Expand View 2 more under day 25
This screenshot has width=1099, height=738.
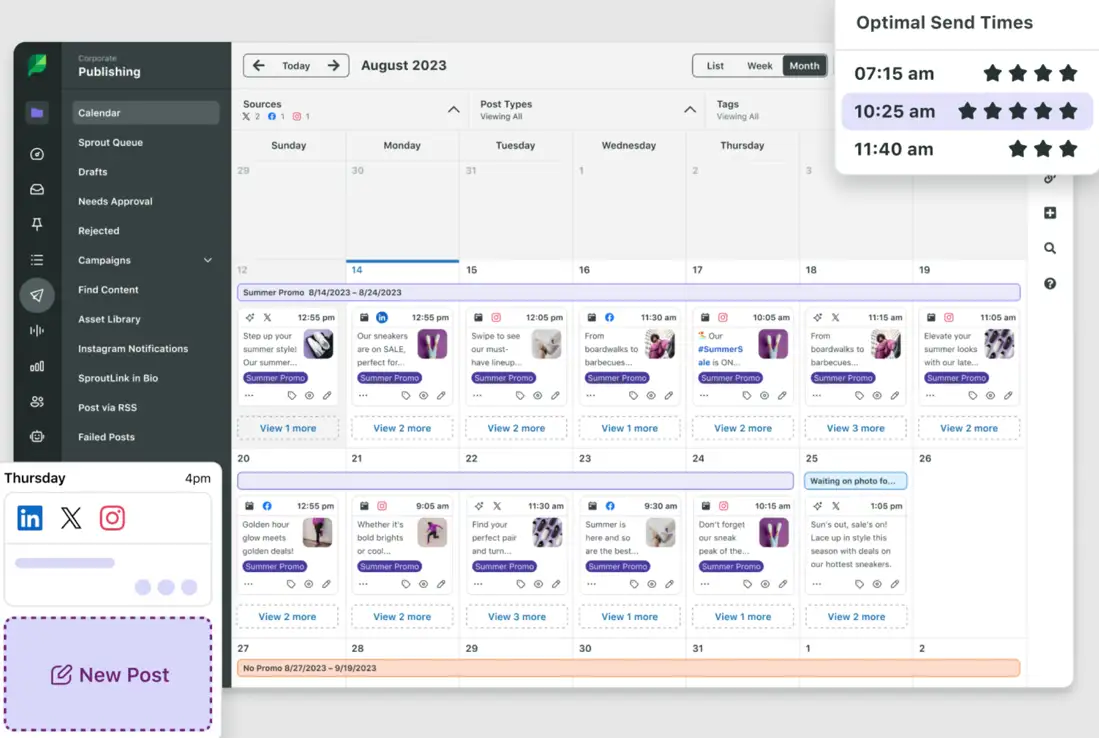tap(856, 617)
